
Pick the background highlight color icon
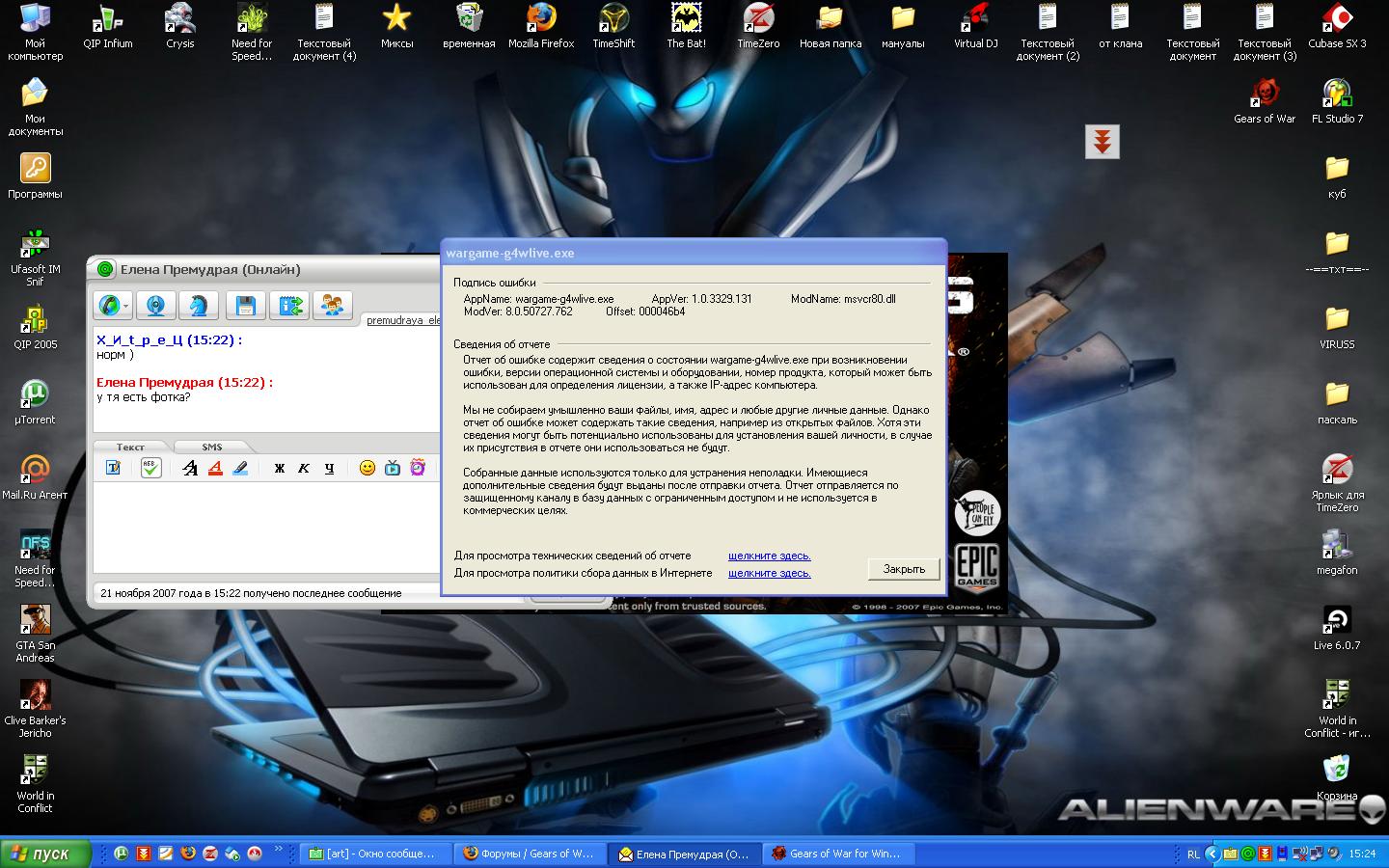click(x=240, y=468)
